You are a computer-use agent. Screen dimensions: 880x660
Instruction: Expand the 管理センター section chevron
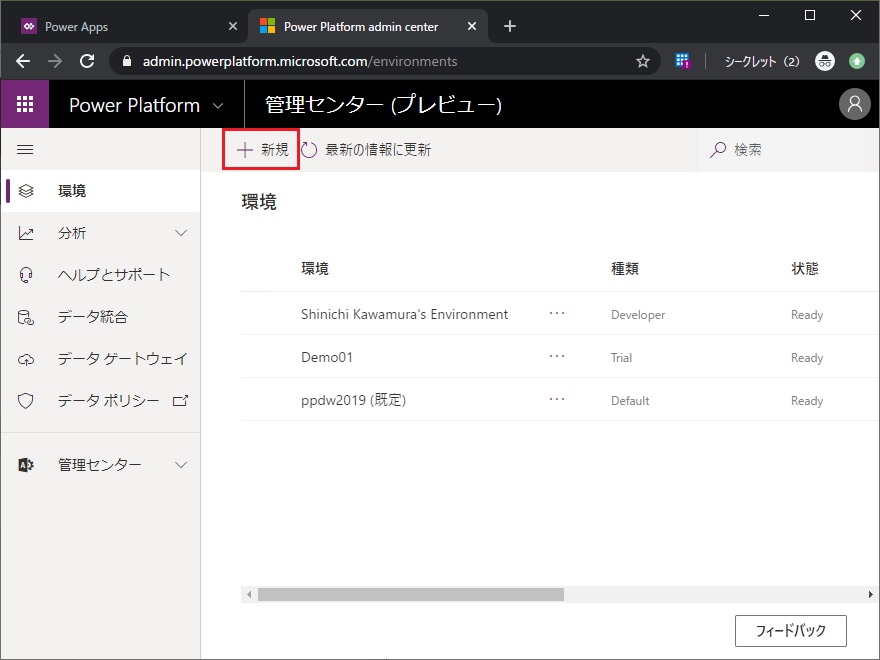coord(181,465)
